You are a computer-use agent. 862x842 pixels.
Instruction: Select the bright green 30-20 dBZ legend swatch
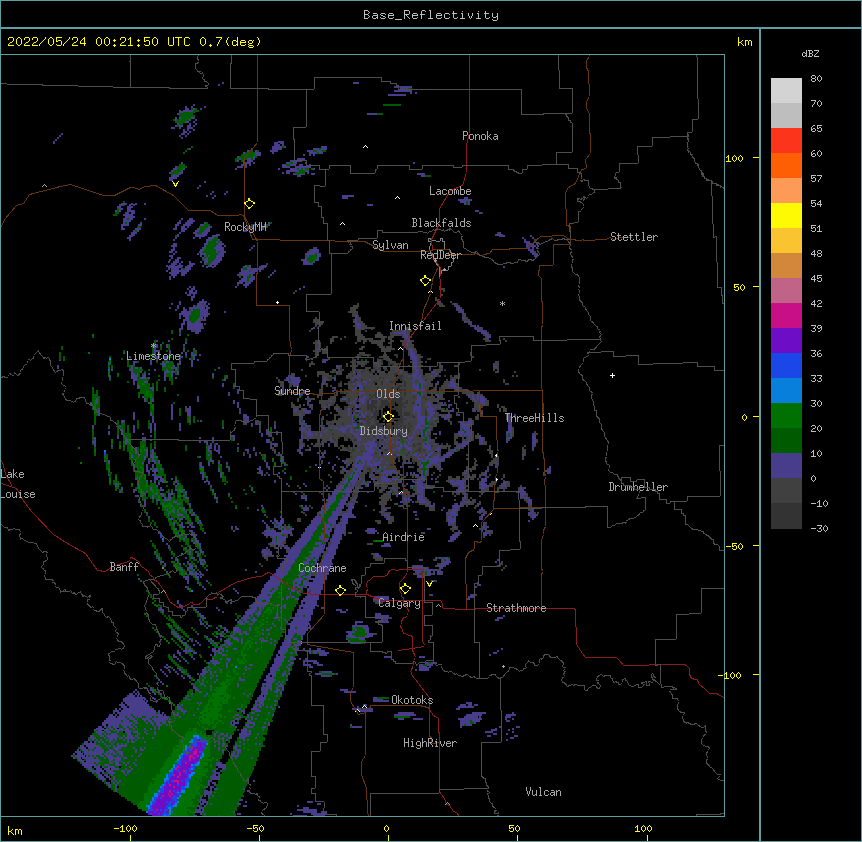point(786,416)
